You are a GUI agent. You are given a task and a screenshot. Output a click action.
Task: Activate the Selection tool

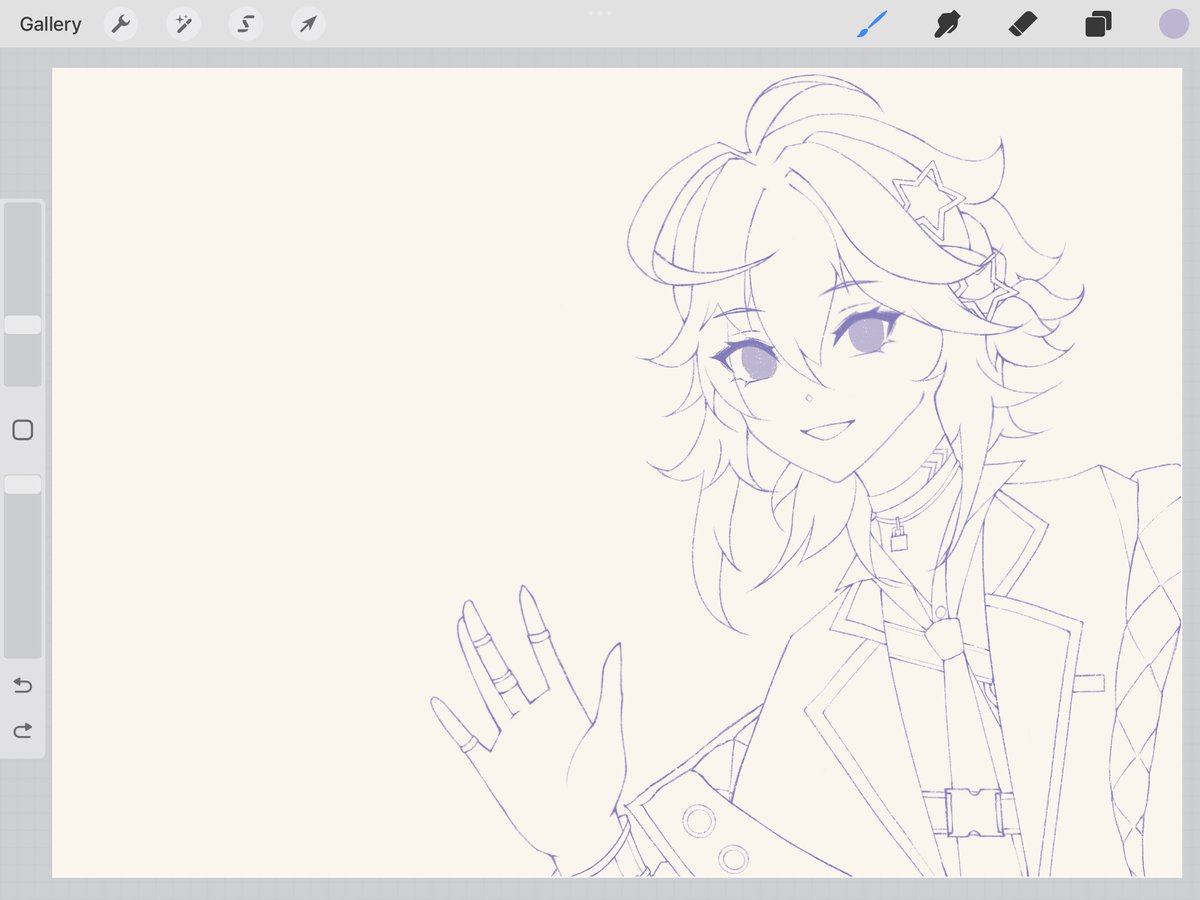246,24
